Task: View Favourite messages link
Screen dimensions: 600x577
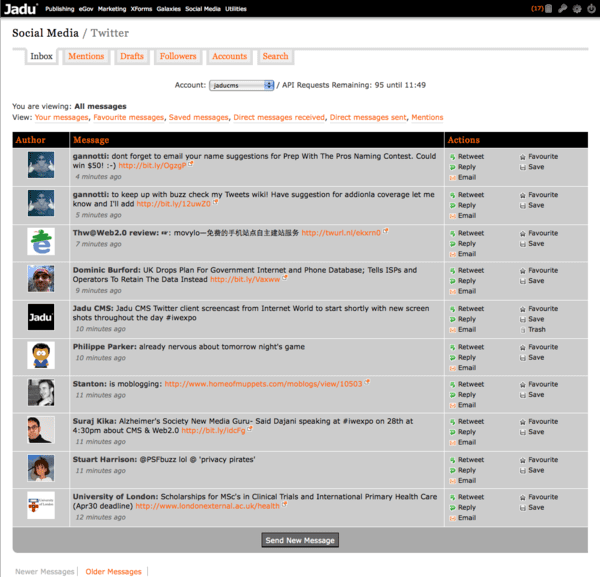Action: 129,117
